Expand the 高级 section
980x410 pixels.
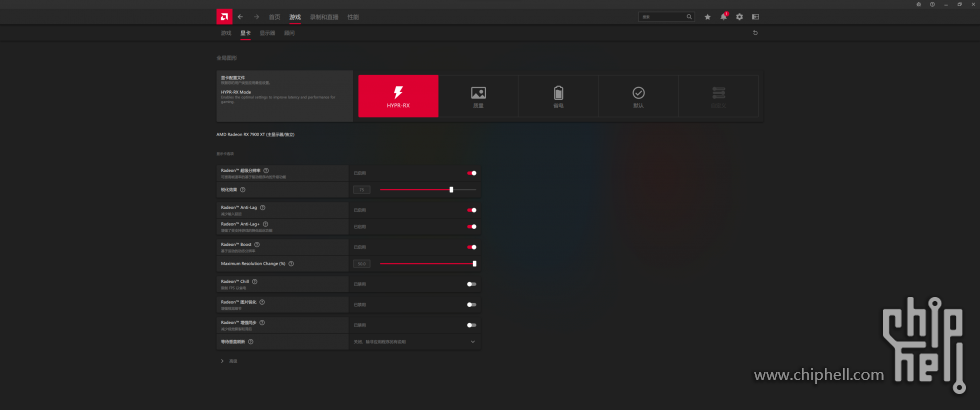tap(229, 361)
